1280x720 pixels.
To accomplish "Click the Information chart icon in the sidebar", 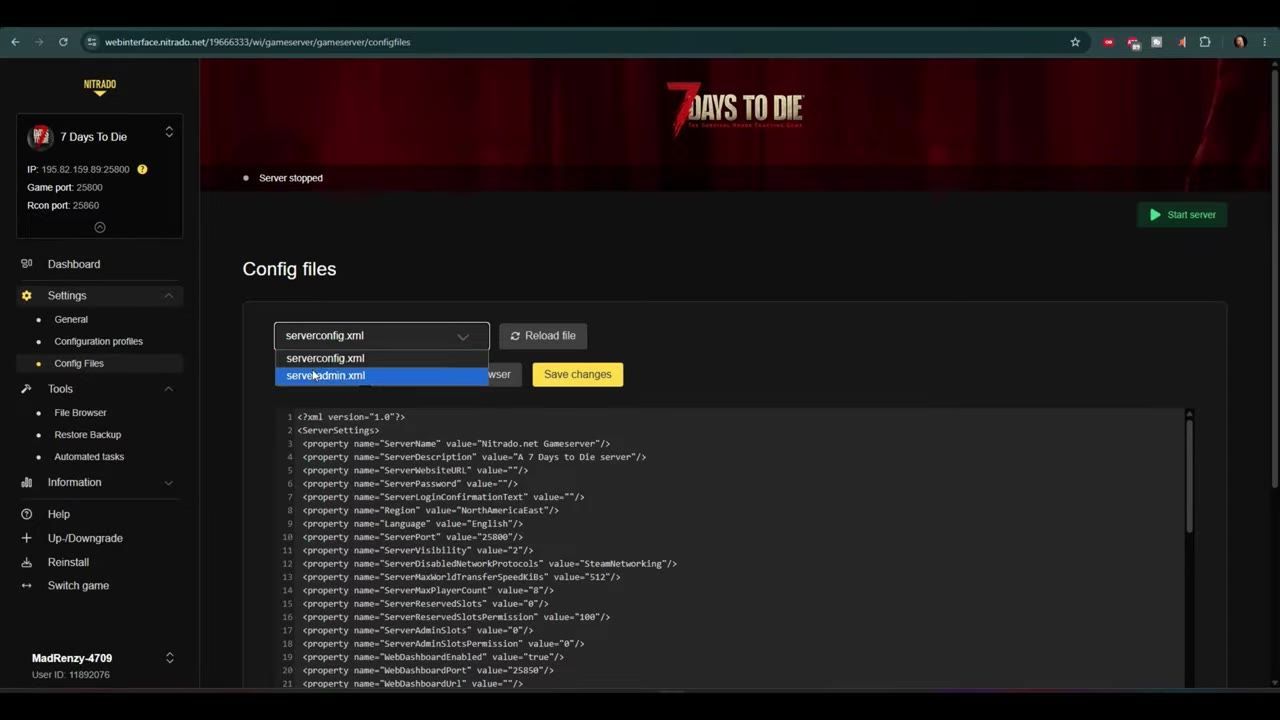I will pyautogui.click(x=27, y=482).
